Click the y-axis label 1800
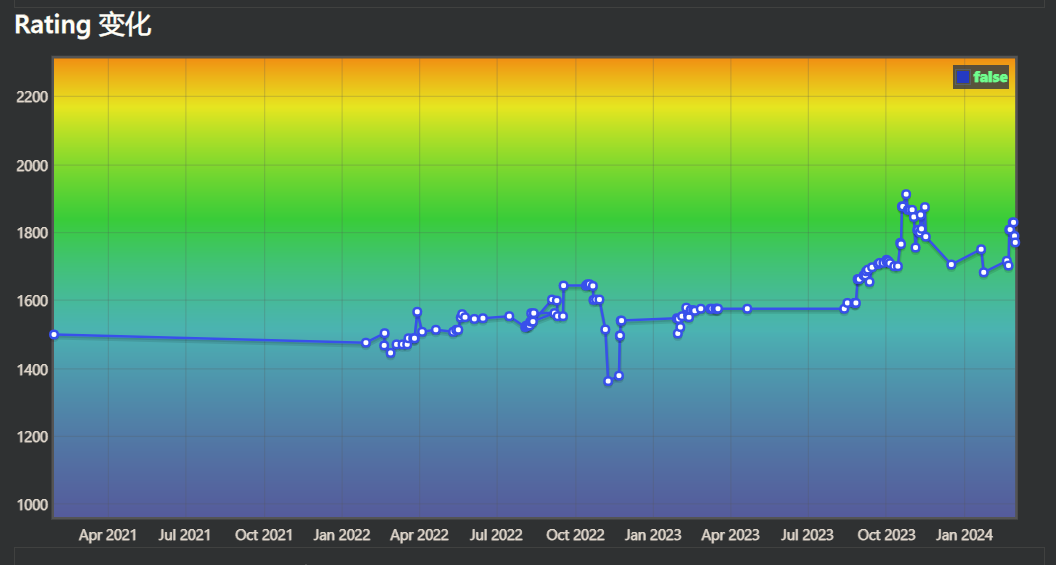1056x565 pixels. 32,233
